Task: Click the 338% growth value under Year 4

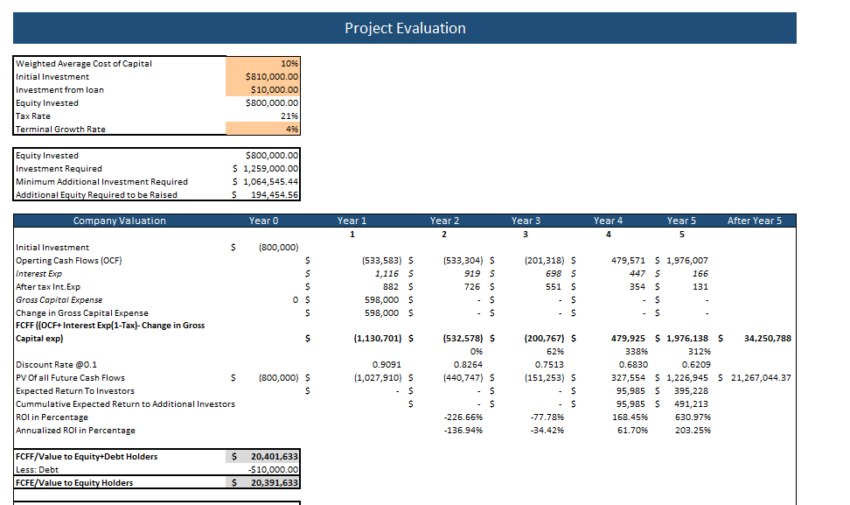Action: click(636, 351)
